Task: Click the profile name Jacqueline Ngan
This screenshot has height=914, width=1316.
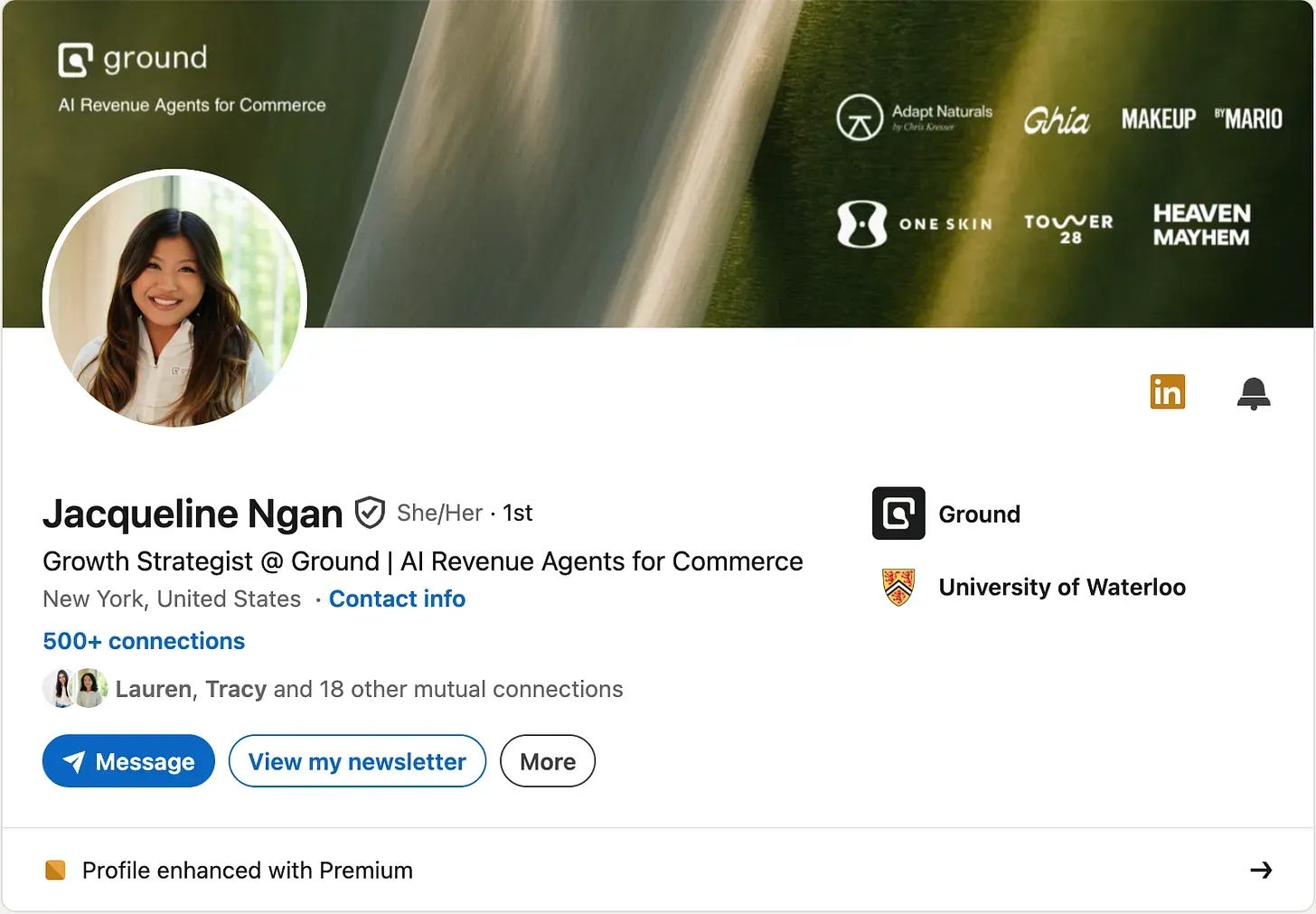Action: (x=193, y=514)
